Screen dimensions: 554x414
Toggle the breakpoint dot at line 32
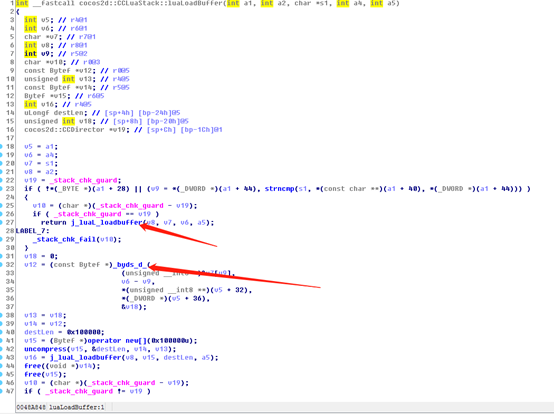tap(1, 265)
